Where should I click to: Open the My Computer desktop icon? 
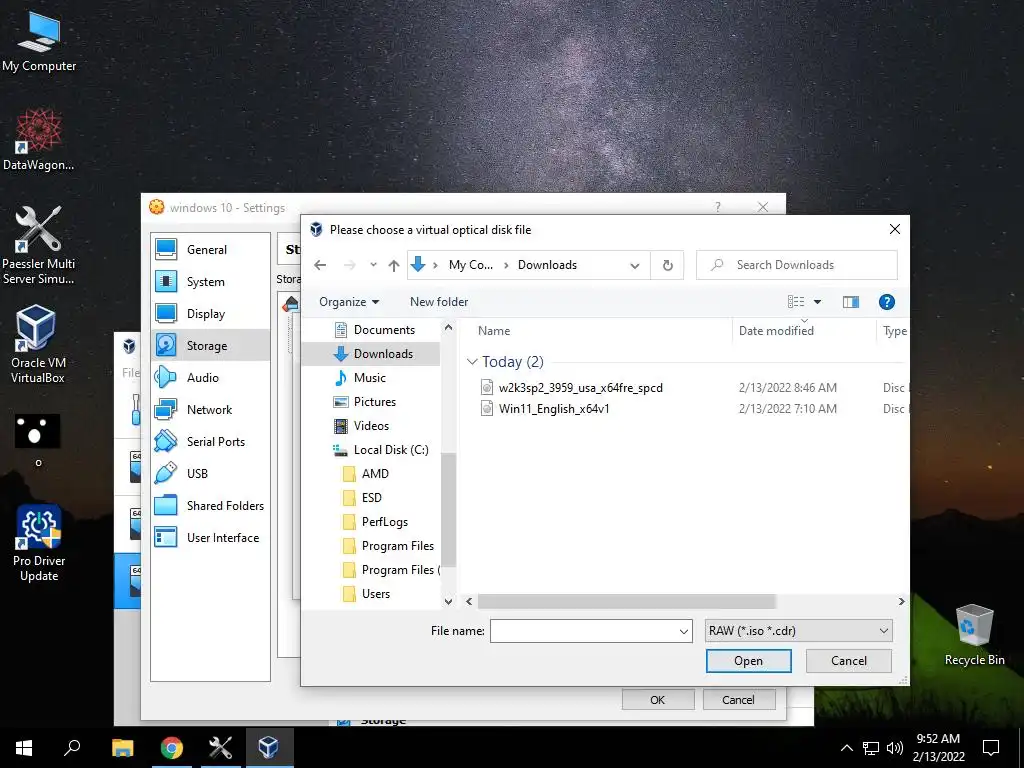[x=39, y=41]
